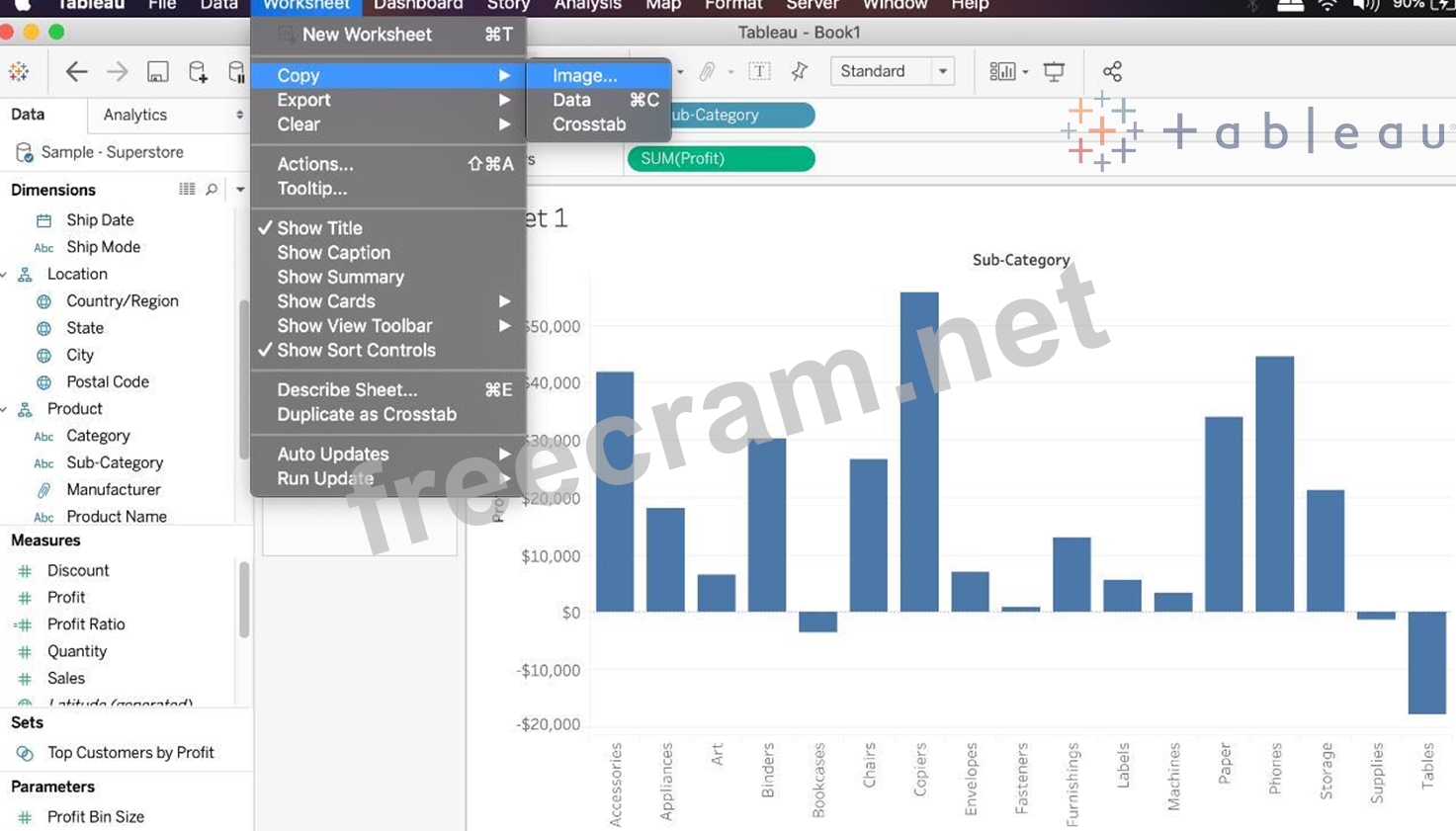
Task: Click the pin fix axes icon
Action: tap(800, 71)
